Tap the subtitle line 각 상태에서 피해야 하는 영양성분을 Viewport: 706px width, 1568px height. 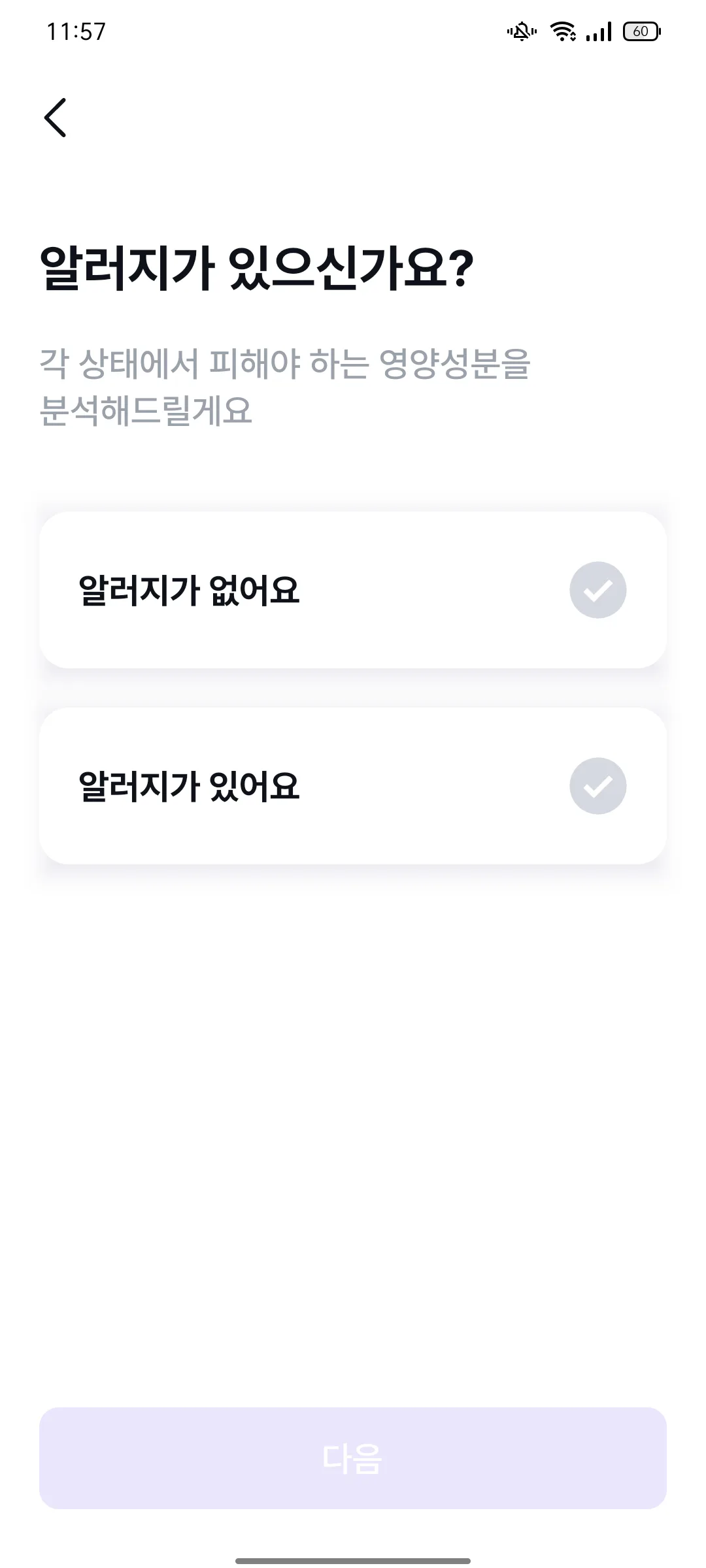285,364
